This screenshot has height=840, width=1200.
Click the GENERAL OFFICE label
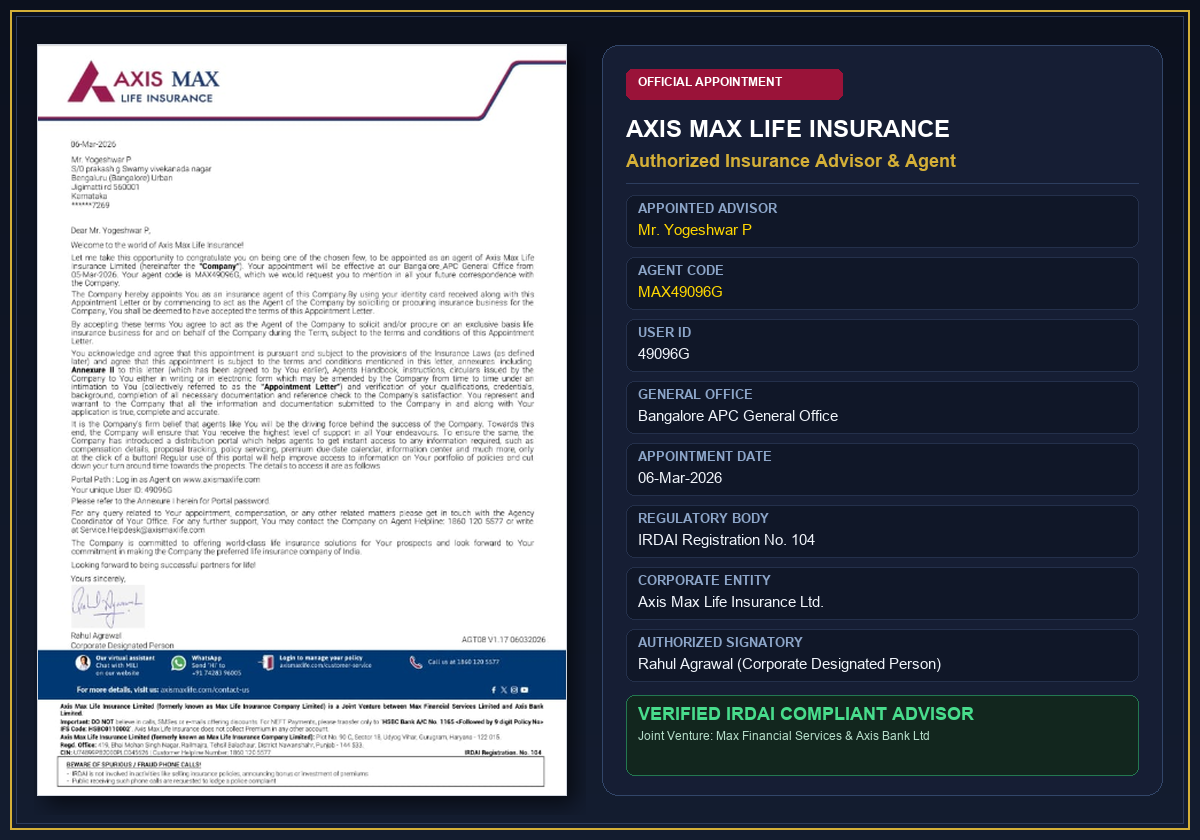click(x=695, y=394)
